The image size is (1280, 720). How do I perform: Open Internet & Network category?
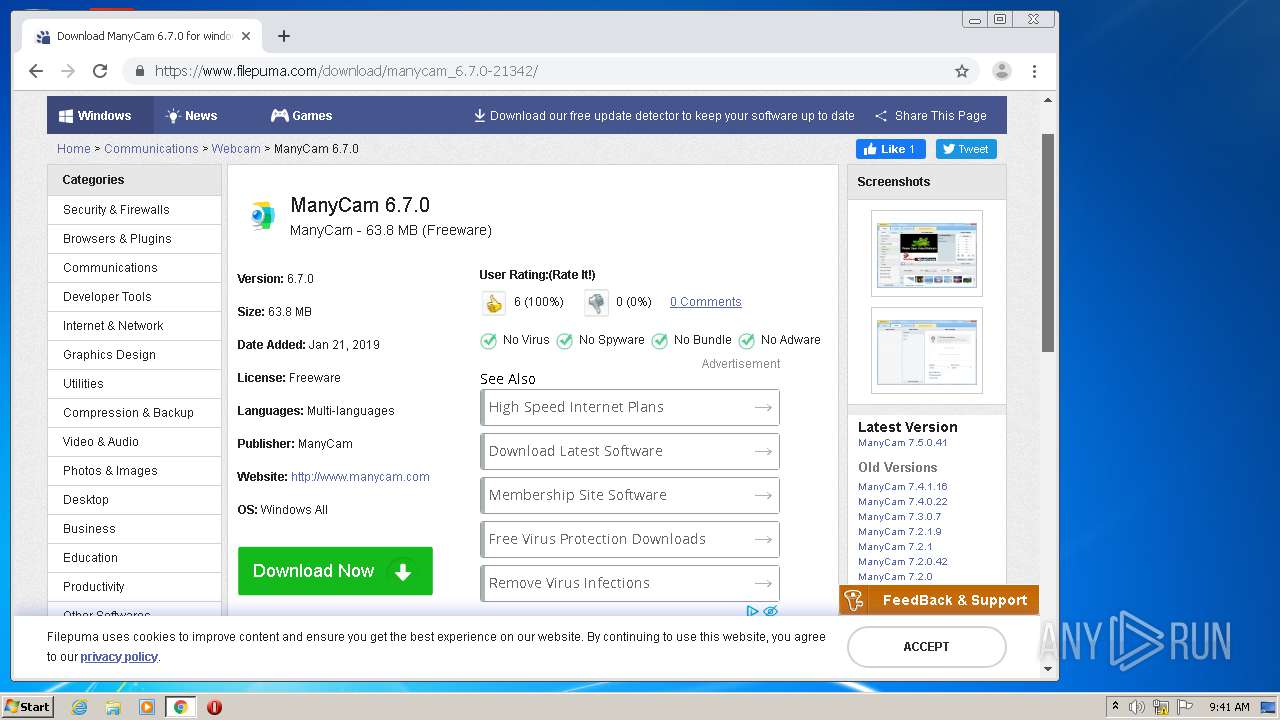pyautogui.click(x=134, y=326)
